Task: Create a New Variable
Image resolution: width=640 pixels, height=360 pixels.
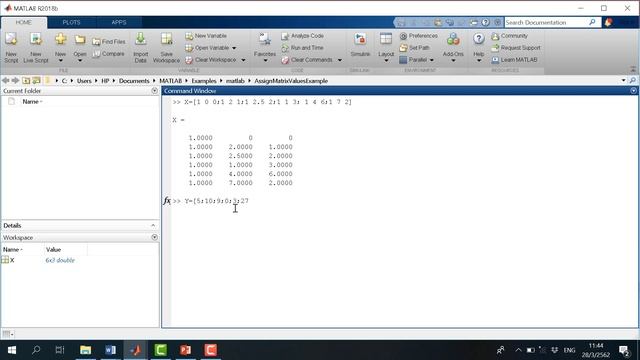Action: 206,36
